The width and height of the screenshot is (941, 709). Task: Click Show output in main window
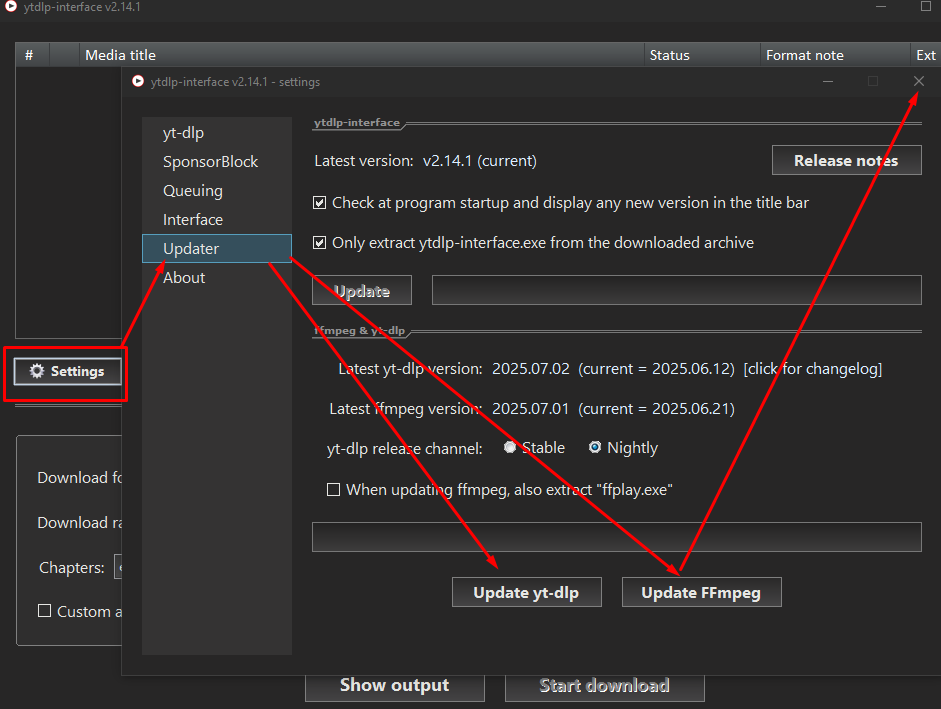coord(394,686)
